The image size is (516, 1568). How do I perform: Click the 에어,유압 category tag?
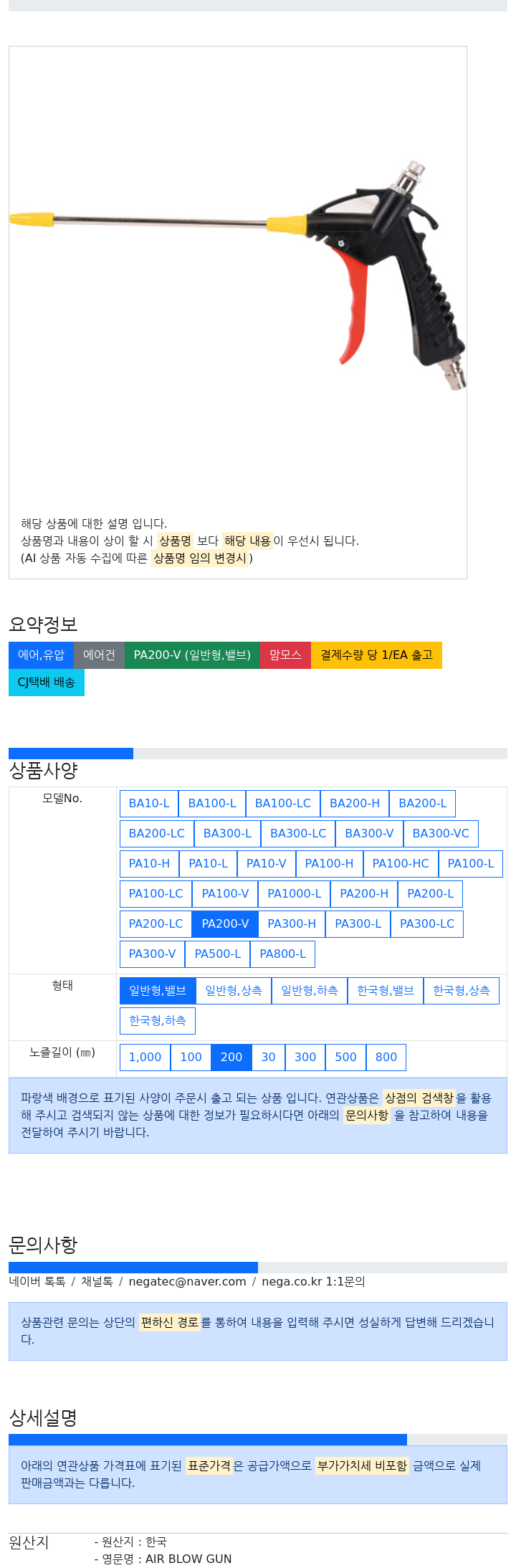click(x=41, y=655)
